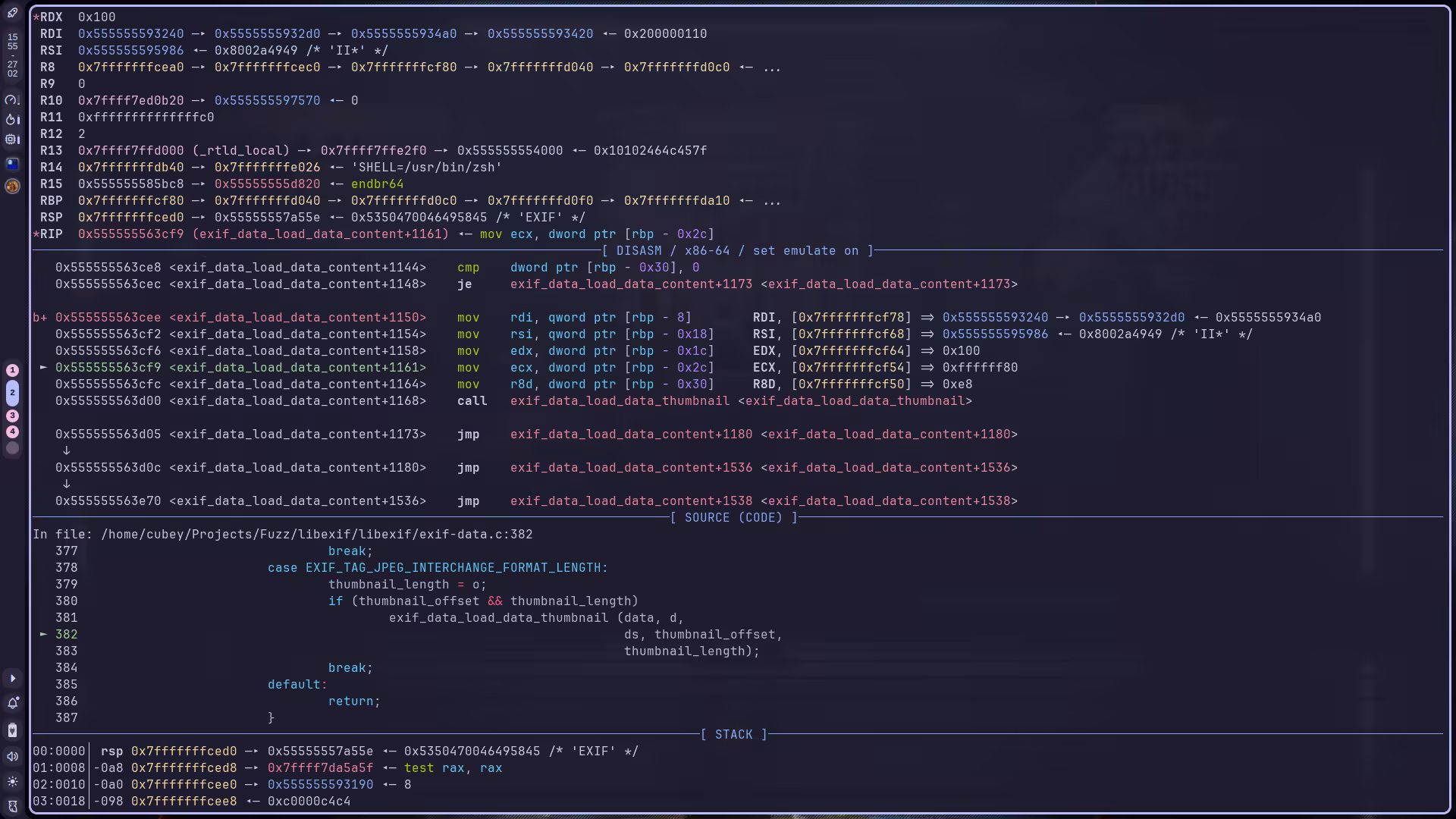1456x819 pixels.
Task: Switch to workspace 4
Action: tap(12, 431)
